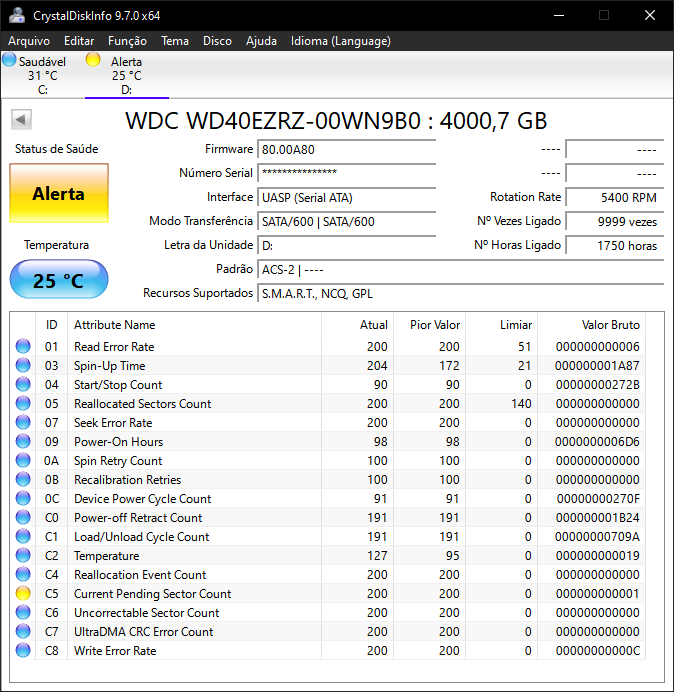The width and height of the screenshot is (674, 692).
Task: Open the Disco menu
Action: click(217, 41)
